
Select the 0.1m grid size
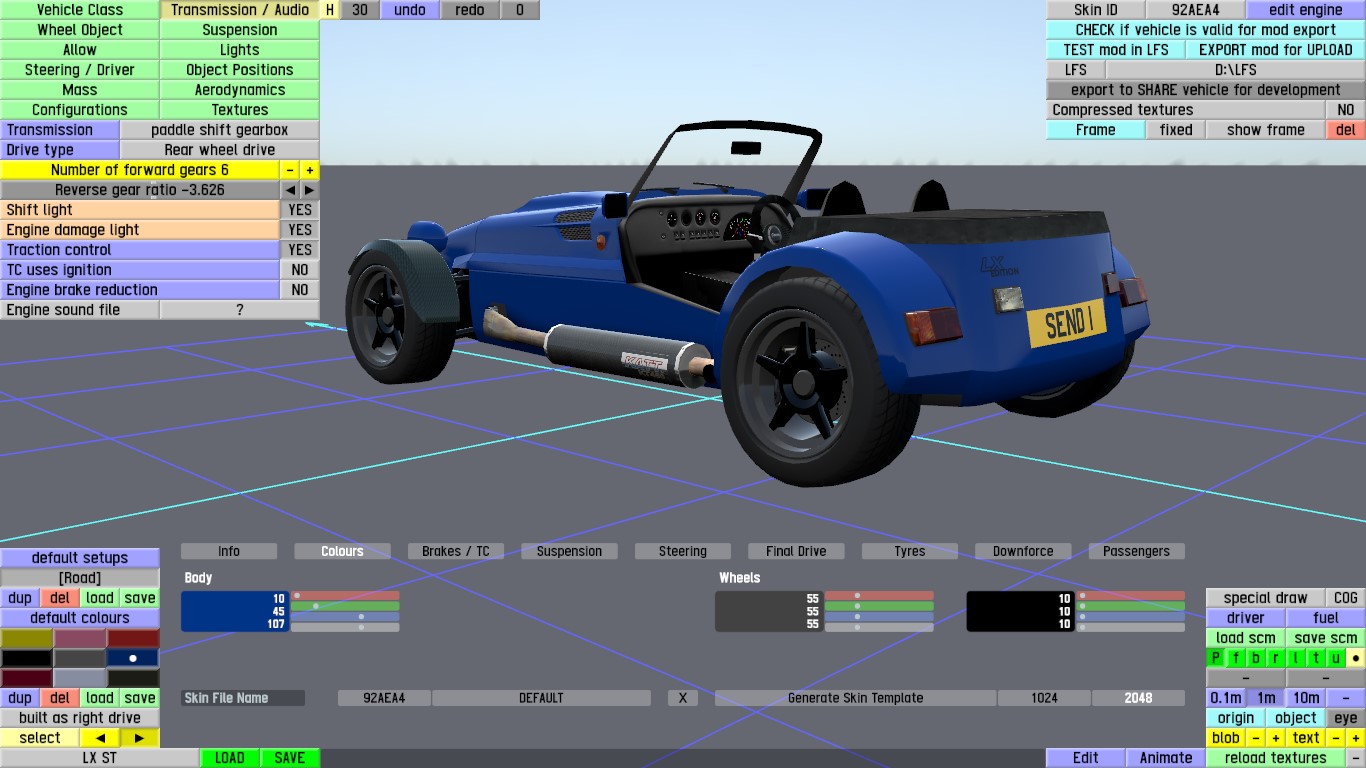pos(1226,698)
